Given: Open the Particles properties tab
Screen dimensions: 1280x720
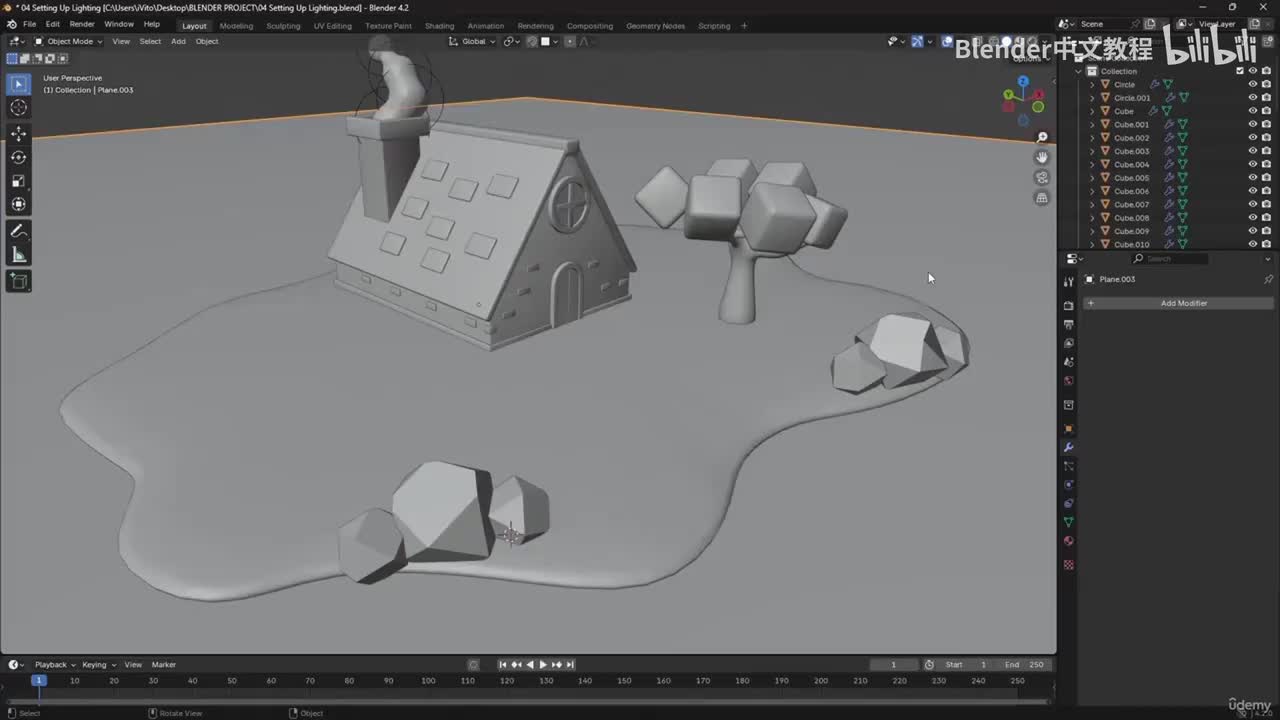Looking at the screenshot, I should [1068, 466].
